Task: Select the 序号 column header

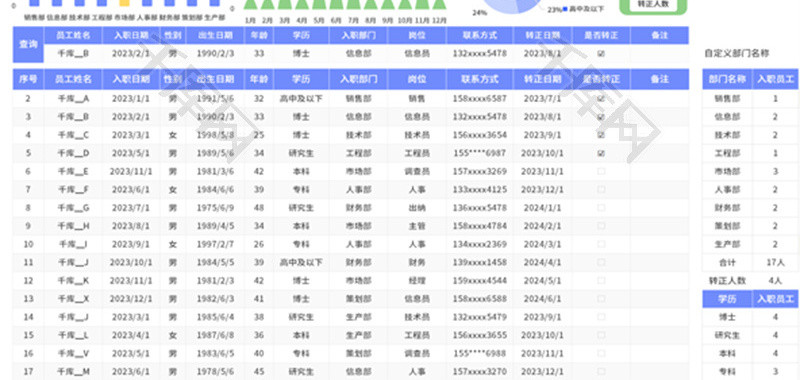Action: pyautogui.click(x=28, y=79)
